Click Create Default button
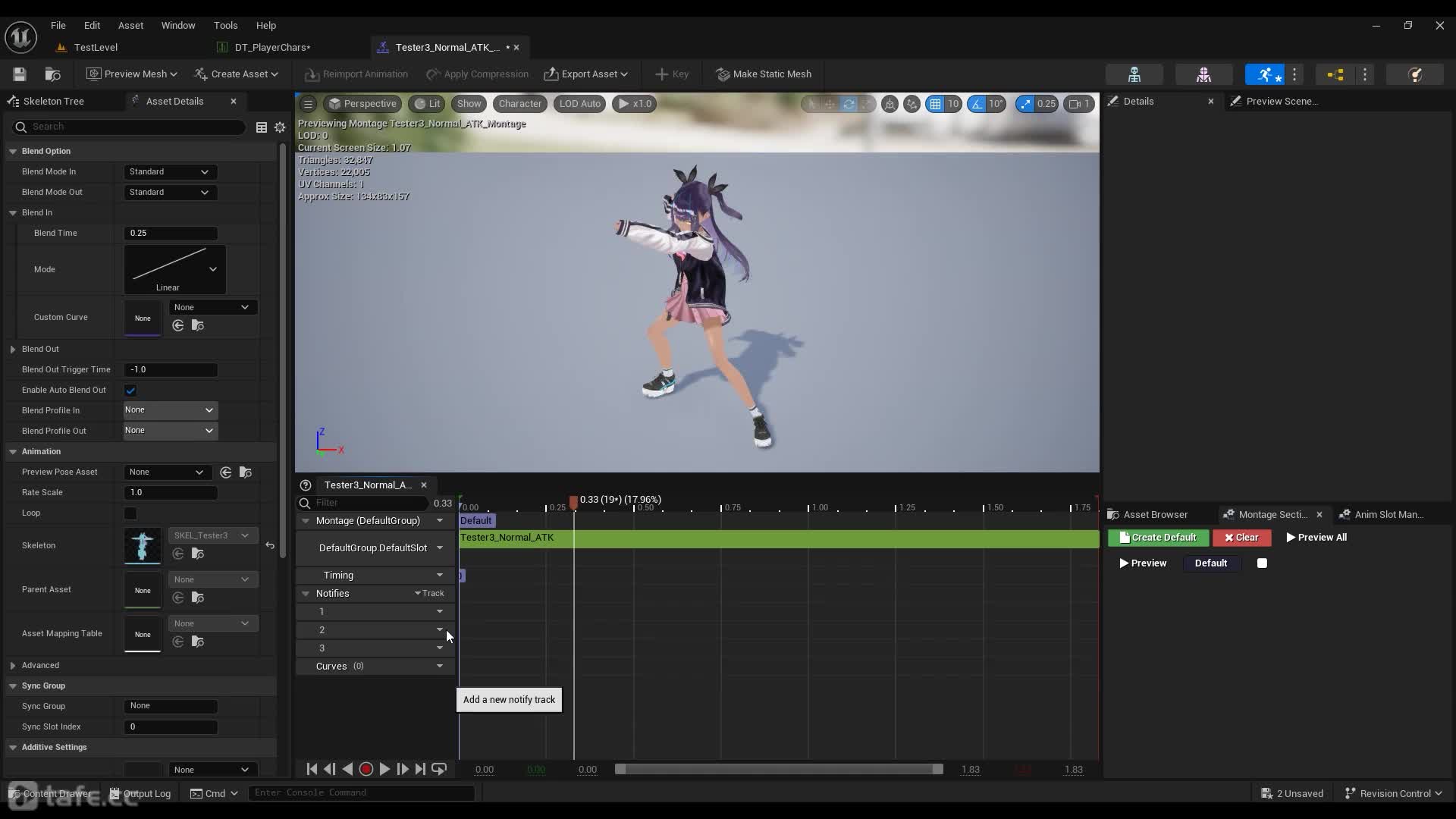The width and height of the screenshot is (1456, 819). click(x=1158, y=538)
